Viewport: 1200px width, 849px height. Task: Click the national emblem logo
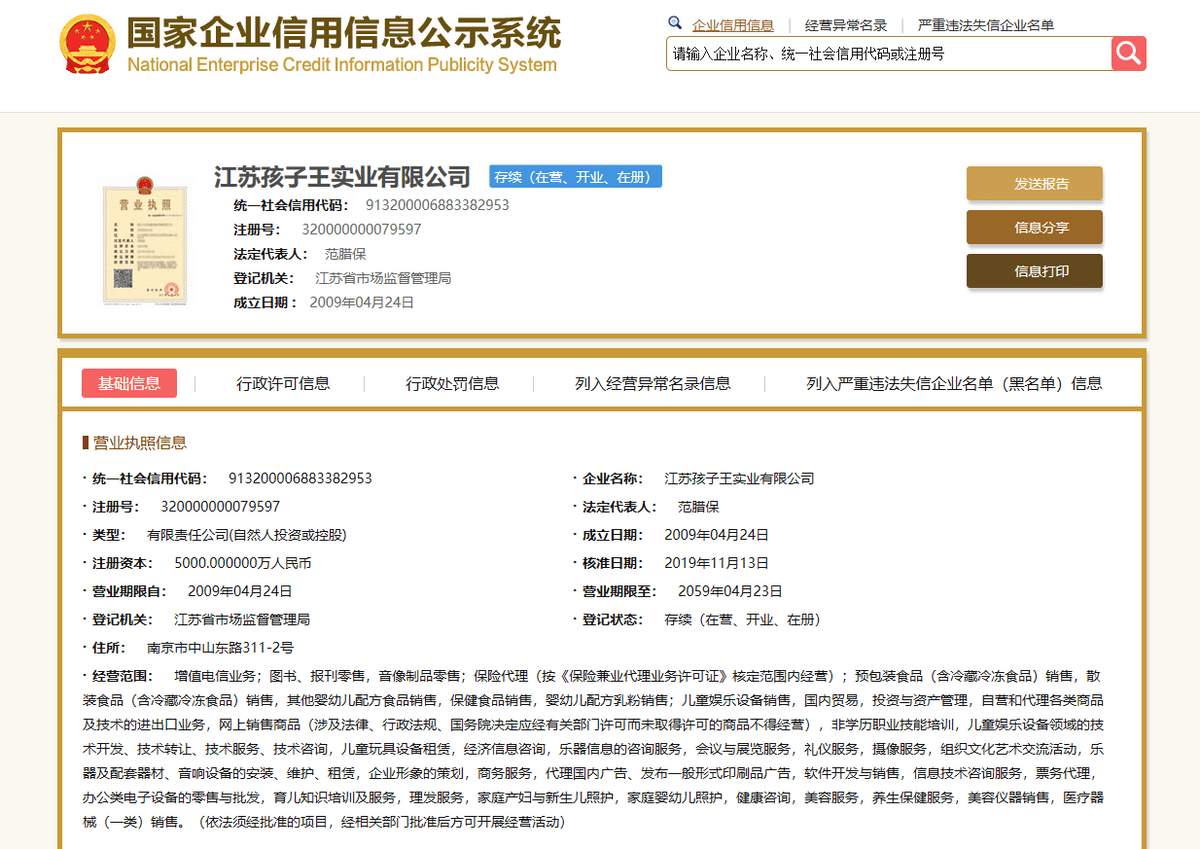click(x=88, y=45)
